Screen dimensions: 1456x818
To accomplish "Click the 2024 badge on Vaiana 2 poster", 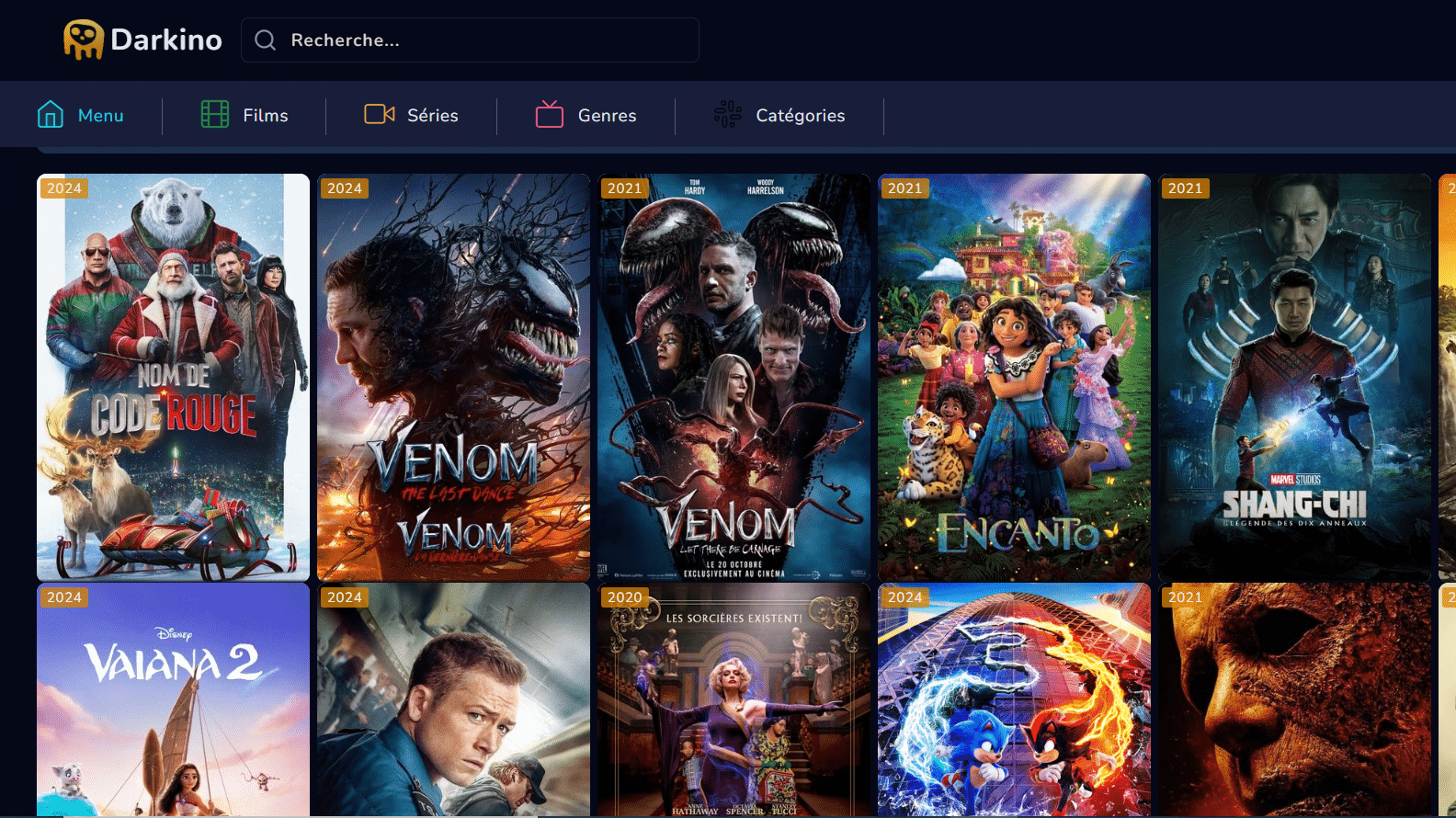I will (x=64, y=597).
